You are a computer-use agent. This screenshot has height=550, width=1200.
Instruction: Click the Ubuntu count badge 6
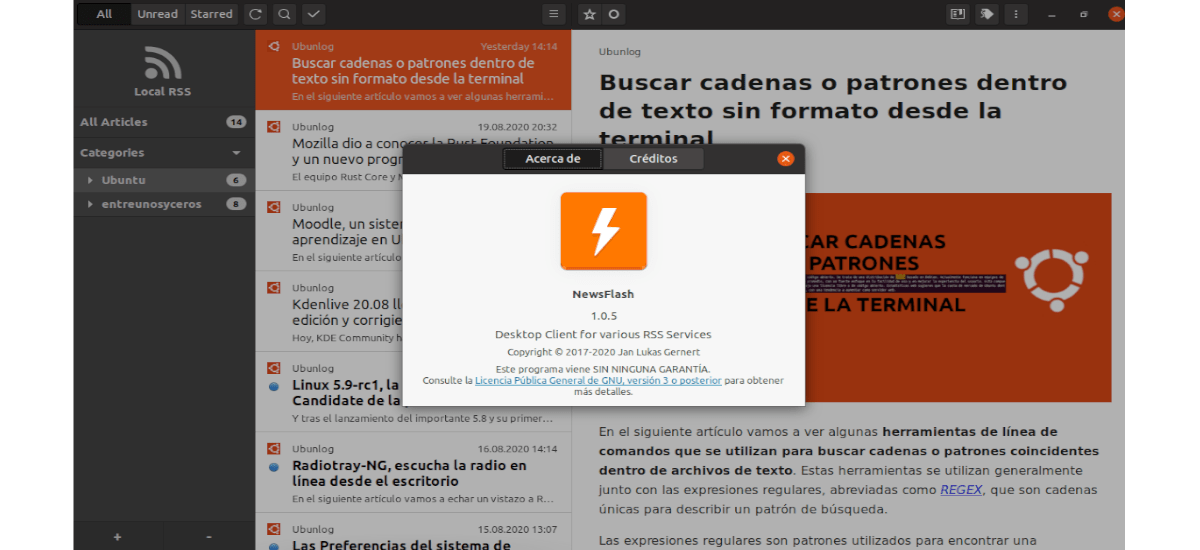point(236,180)
